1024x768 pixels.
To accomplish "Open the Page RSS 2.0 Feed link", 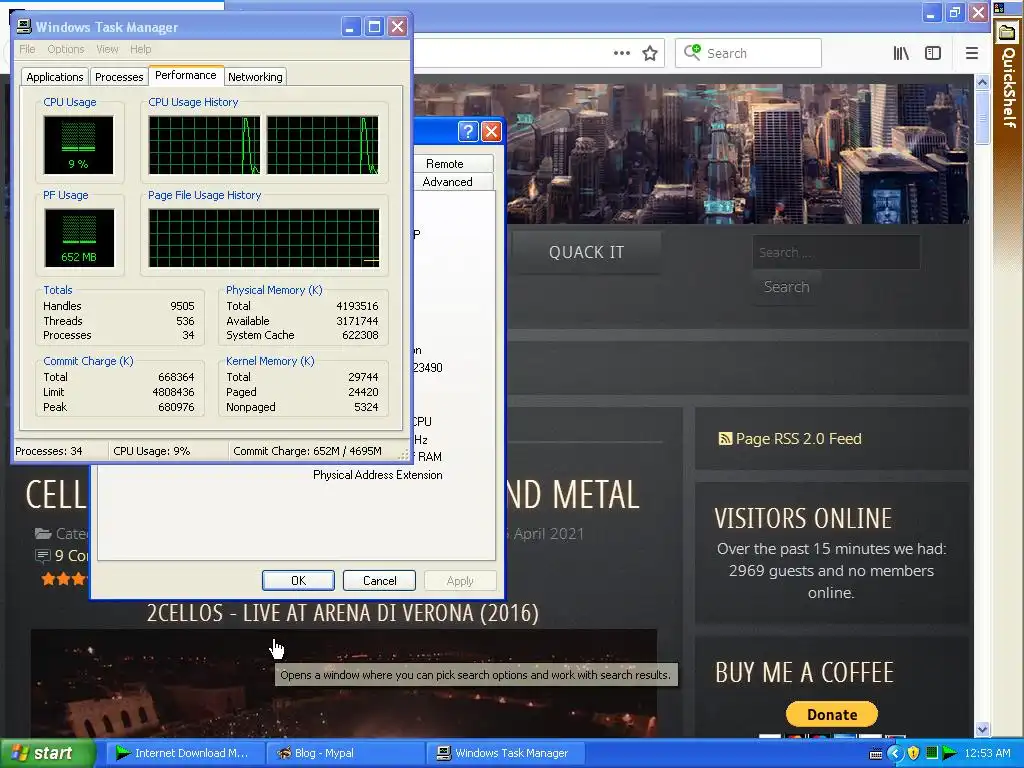I will (x=799, y=438).
